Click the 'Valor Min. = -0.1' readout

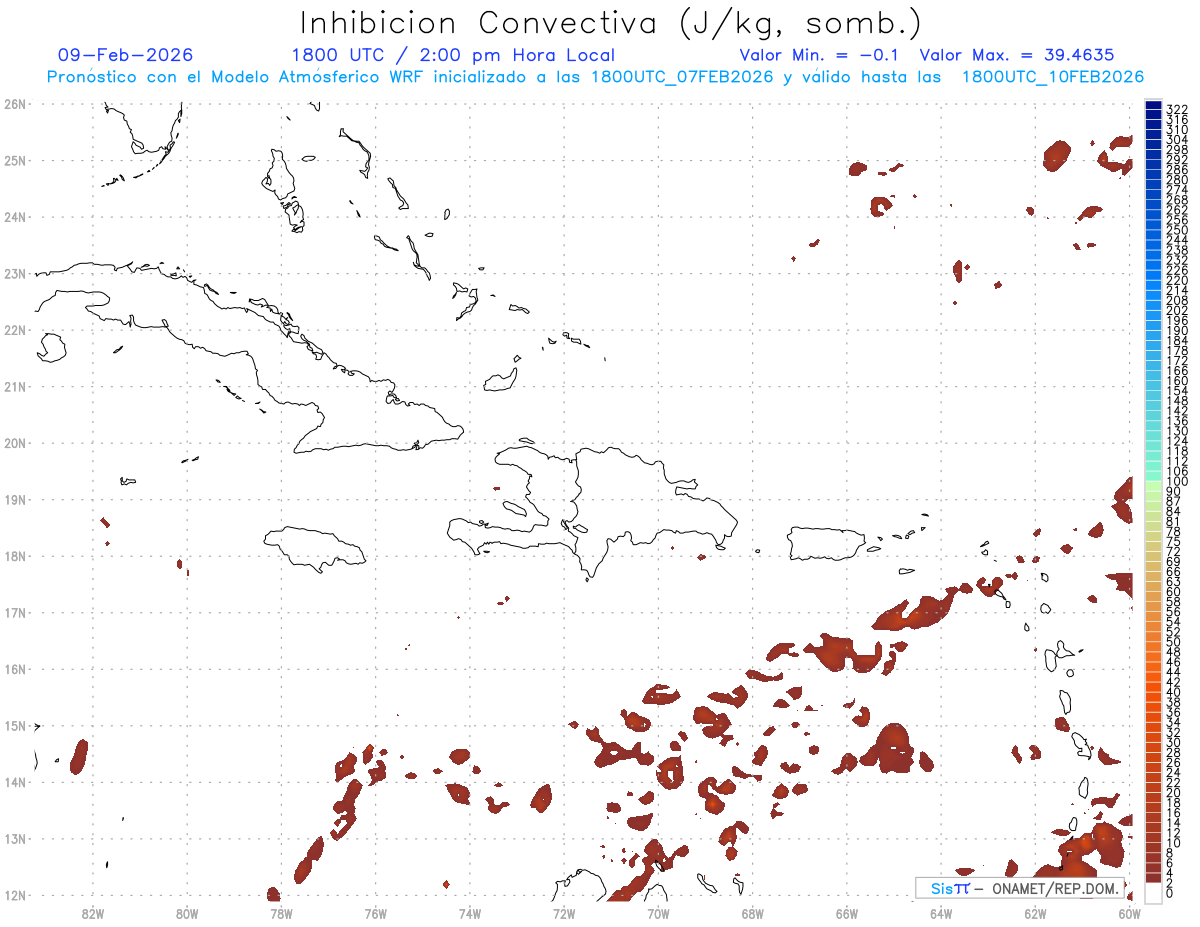pos(821,55)
